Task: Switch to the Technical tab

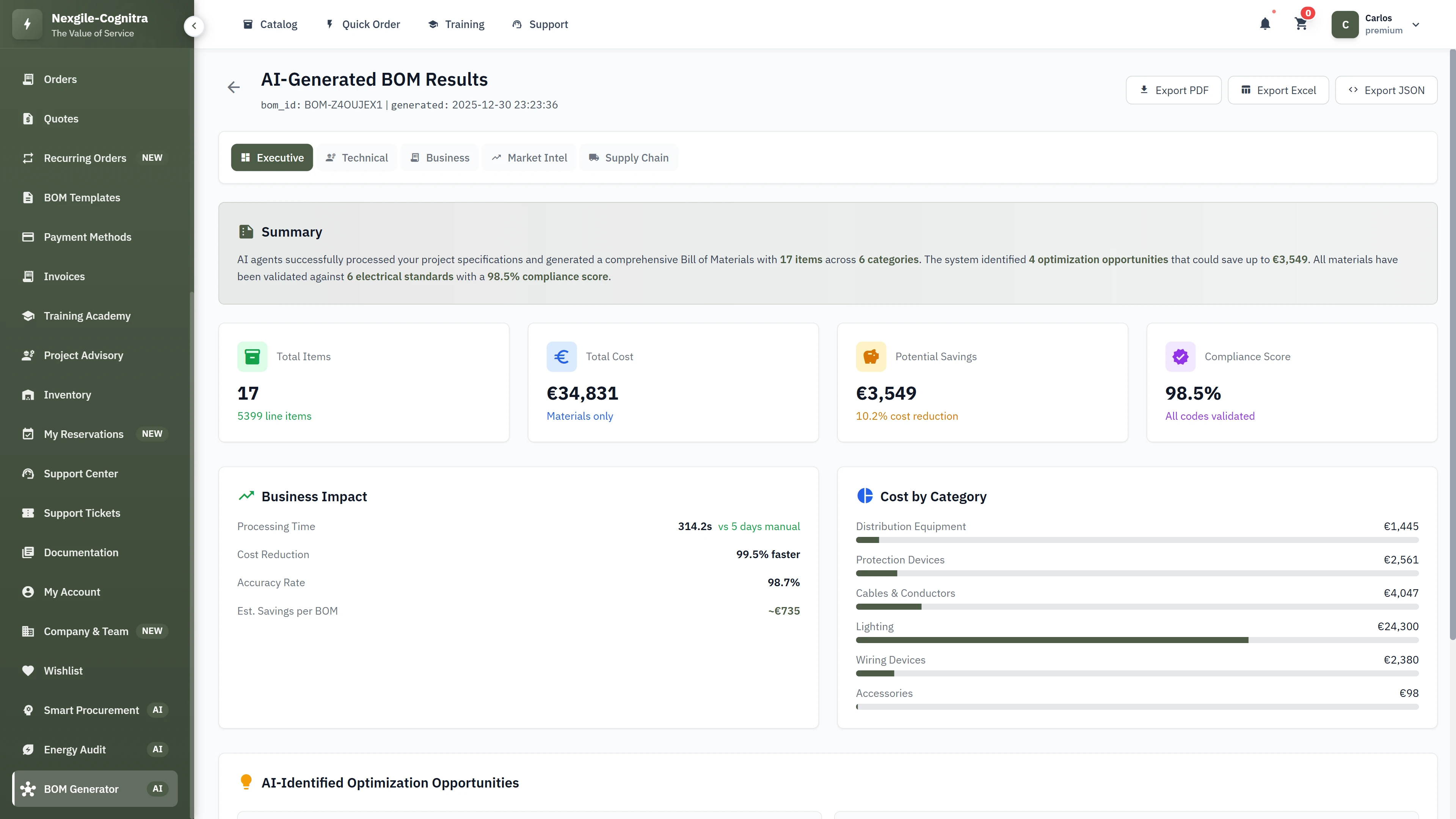Action: 357,157
